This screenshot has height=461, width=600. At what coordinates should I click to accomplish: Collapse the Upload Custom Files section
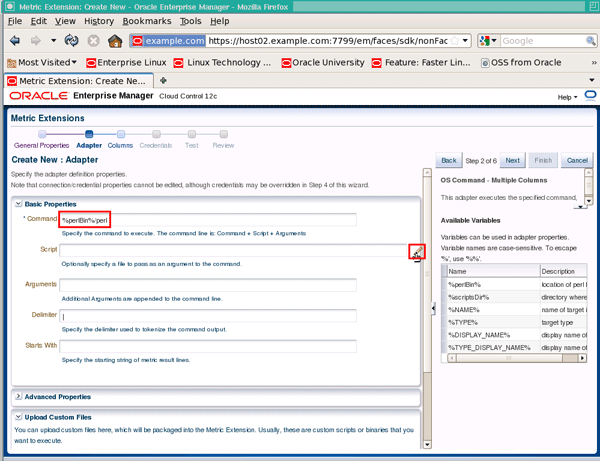[x=18, y=416]
